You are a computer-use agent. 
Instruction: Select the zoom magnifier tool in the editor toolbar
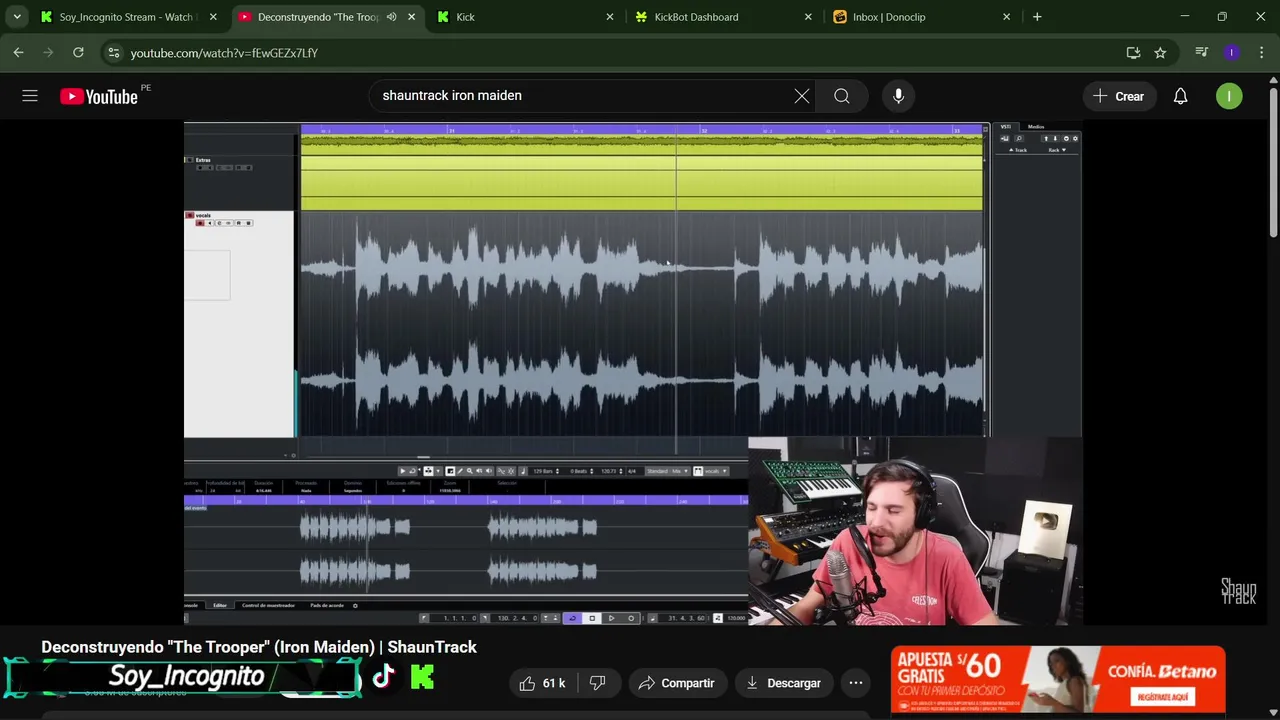click(470, 471)
